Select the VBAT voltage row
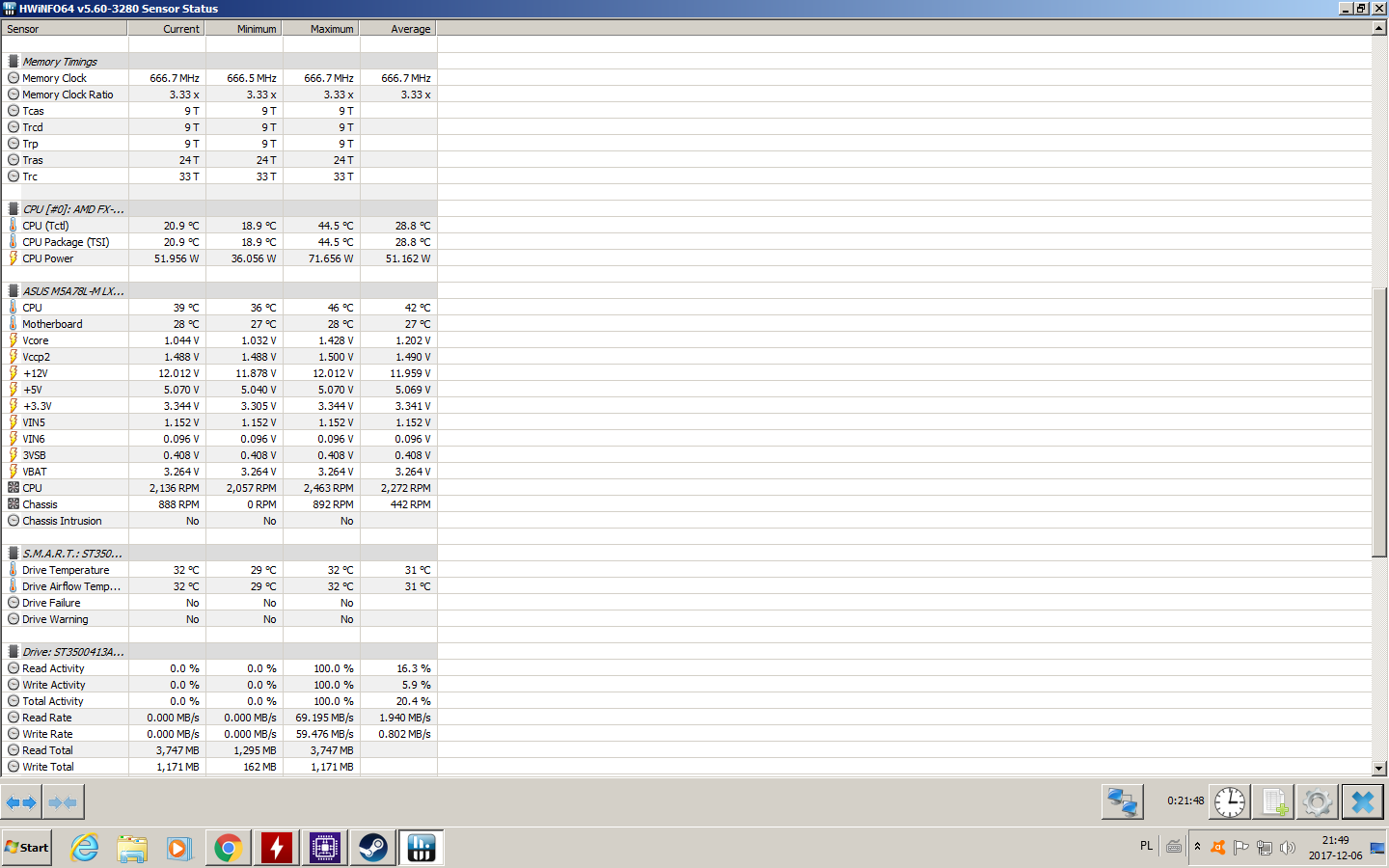This screenshot has height=868, width=1389. tap(219, 472)
